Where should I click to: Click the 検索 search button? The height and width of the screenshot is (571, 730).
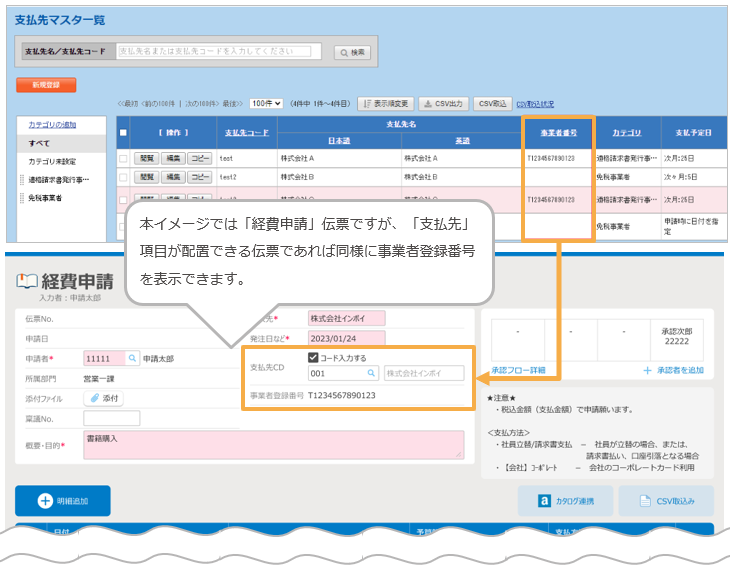[x=353, y=52]
